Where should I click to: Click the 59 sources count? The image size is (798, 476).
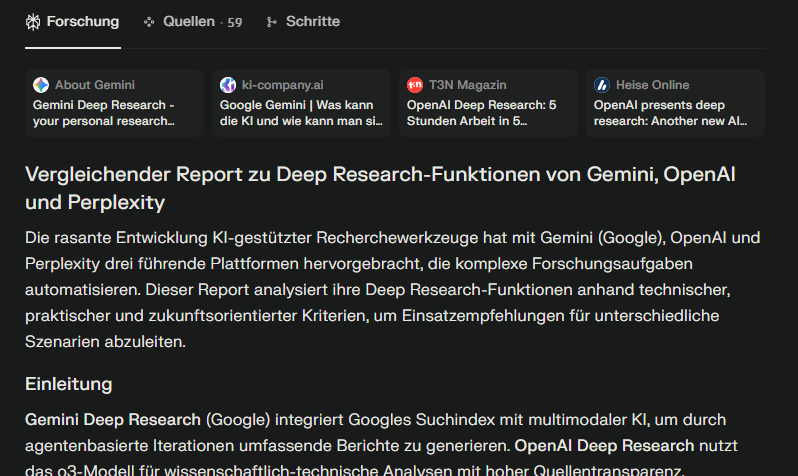pyautogui.click(x=234, y=22)
